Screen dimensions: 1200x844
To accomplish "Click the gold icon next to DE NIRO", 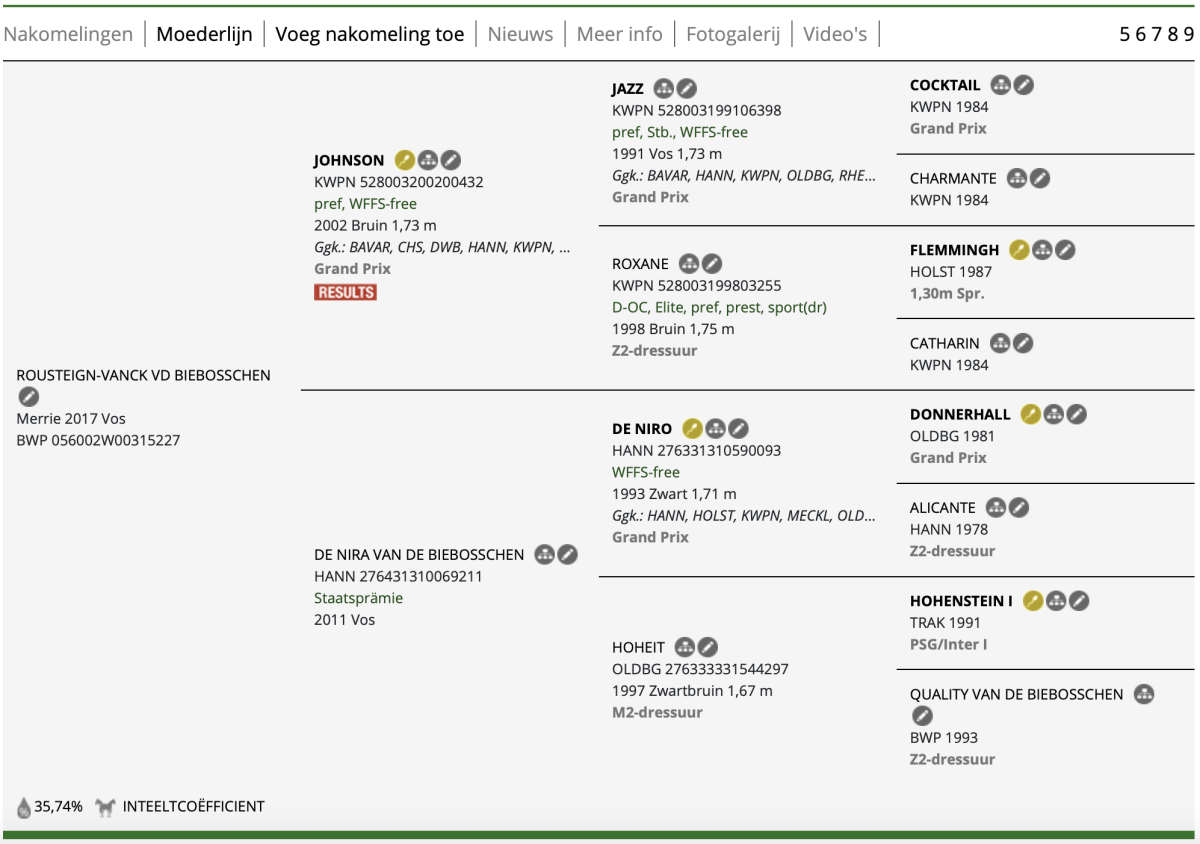I will click(692, 428).
